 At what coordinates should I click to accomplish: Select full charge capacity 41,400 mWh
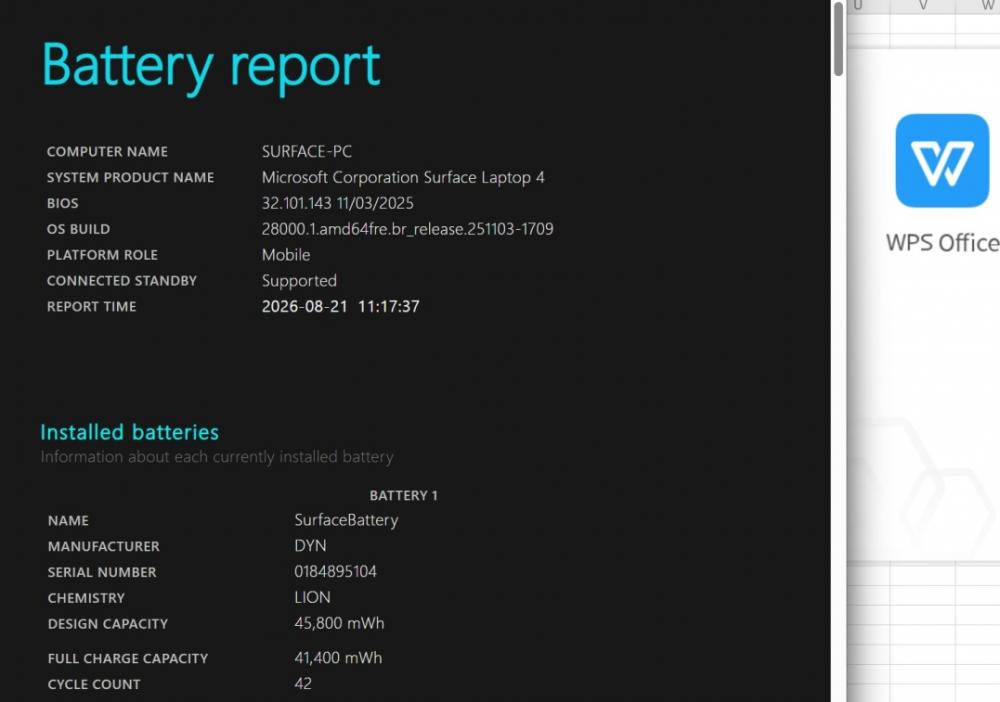point(338,658)
